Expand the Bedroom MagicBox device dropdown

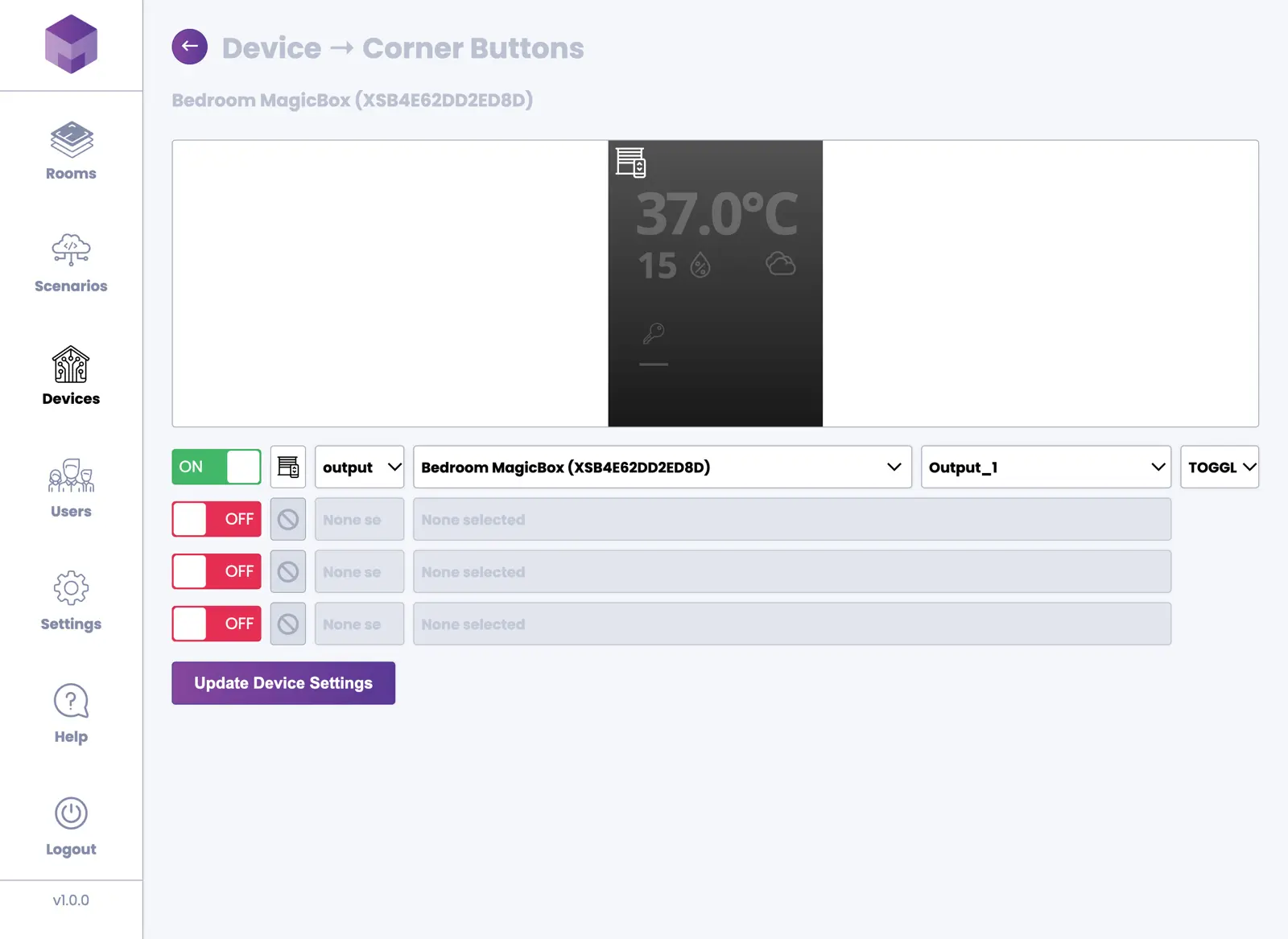(662, 467)
